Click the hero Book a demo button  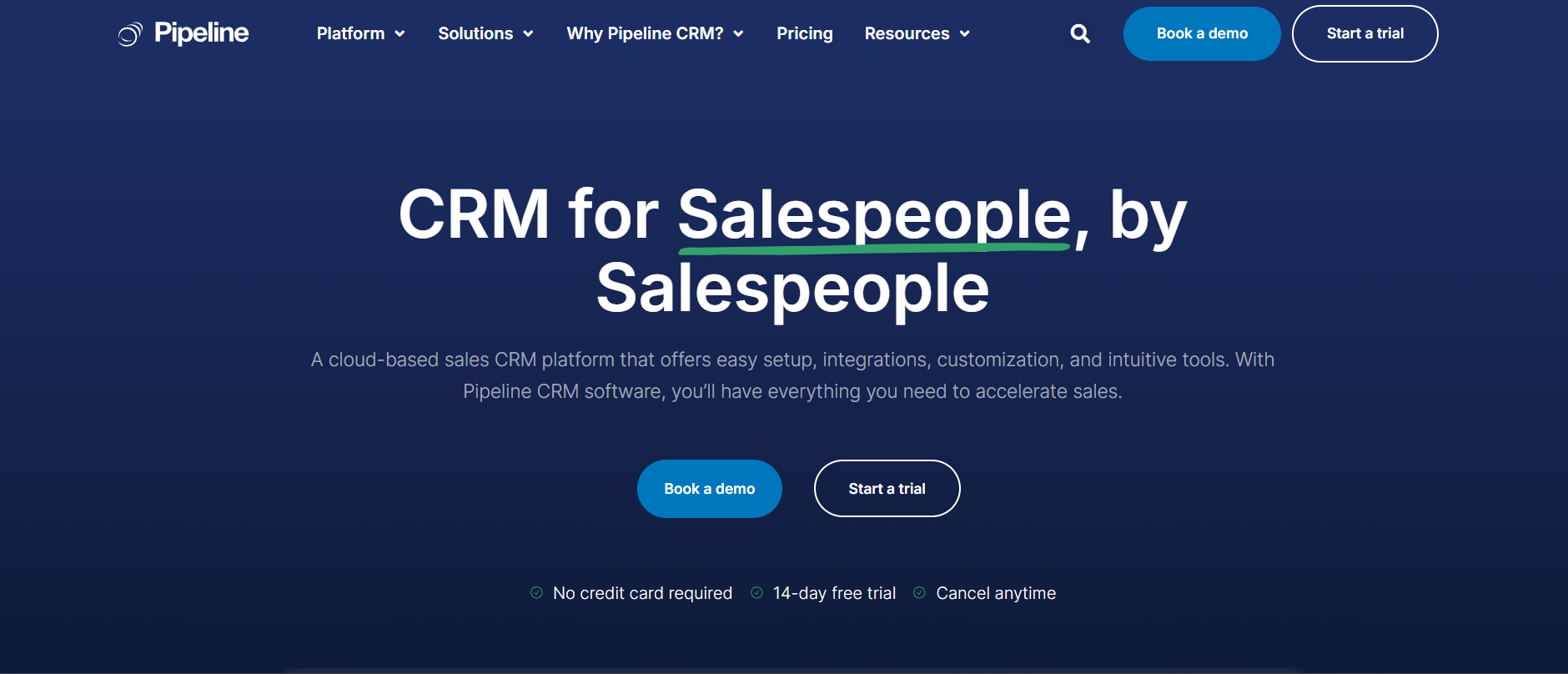(x=710, y=489)
